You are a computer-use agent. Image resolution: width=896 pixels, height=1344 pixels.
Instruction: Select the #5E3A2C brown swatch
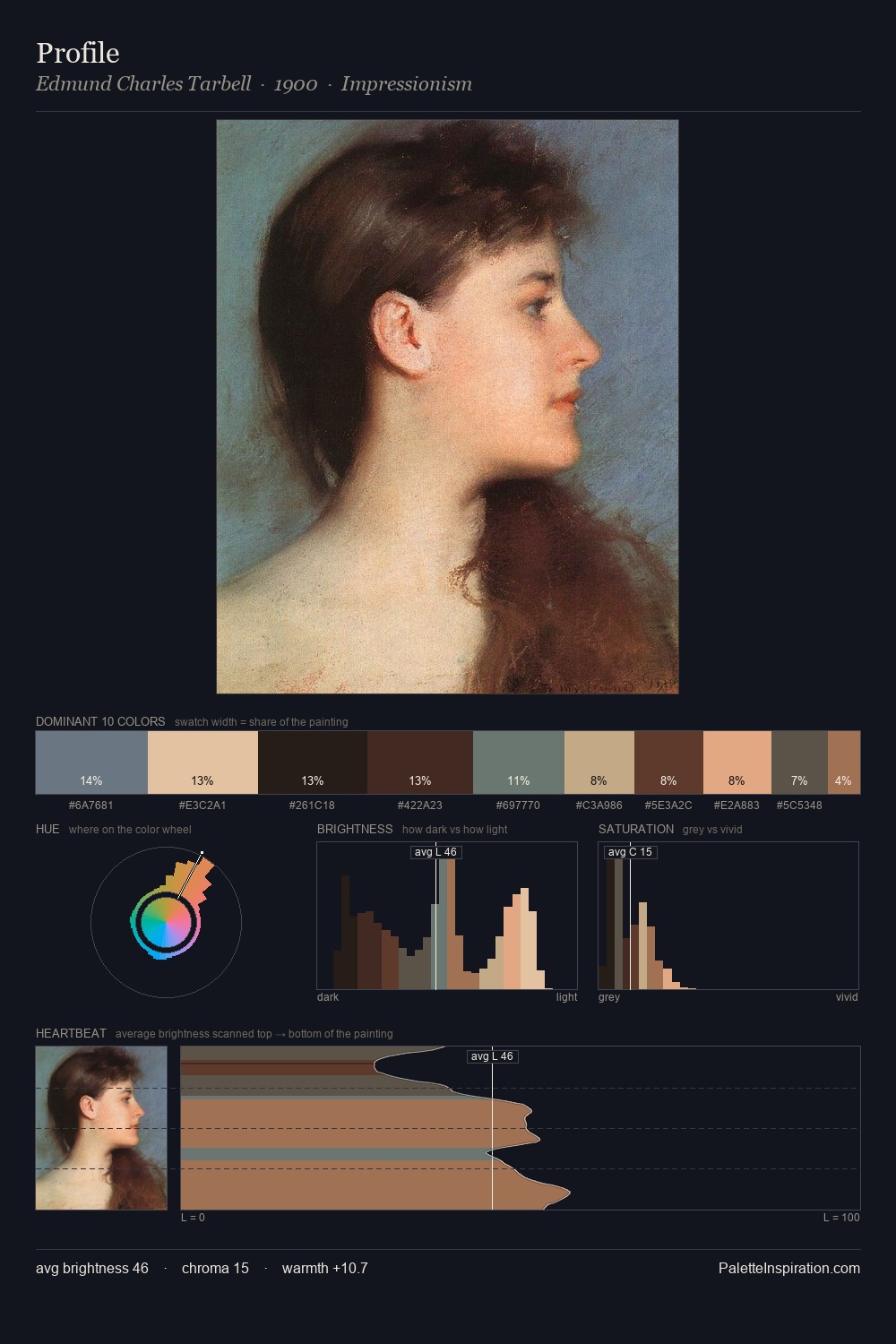point(668,762)
